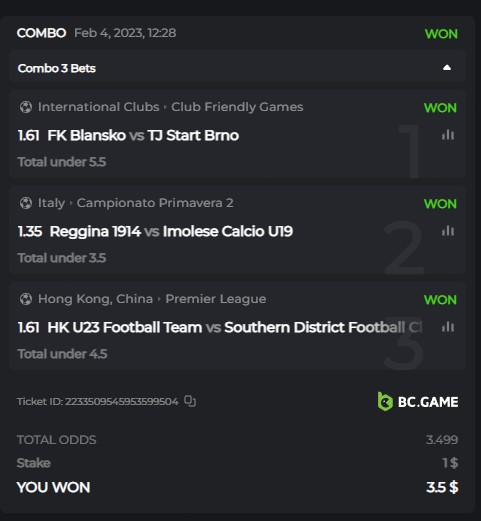481x521 pixels.
Task: Open the Club Friendly Games league link
Action: coord(237,107)
